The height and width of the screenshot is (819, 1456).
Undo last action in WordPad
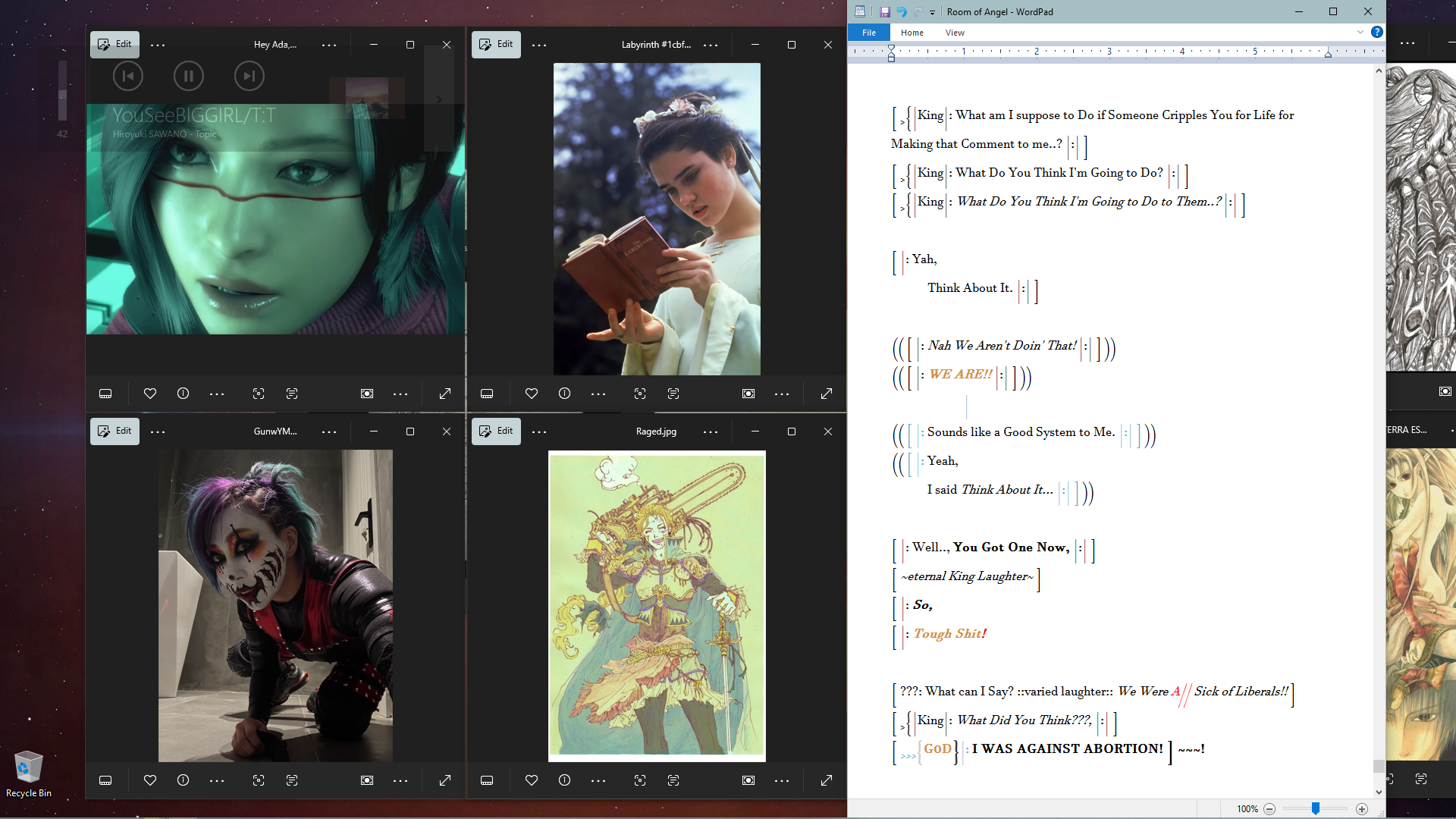[902, 12]
